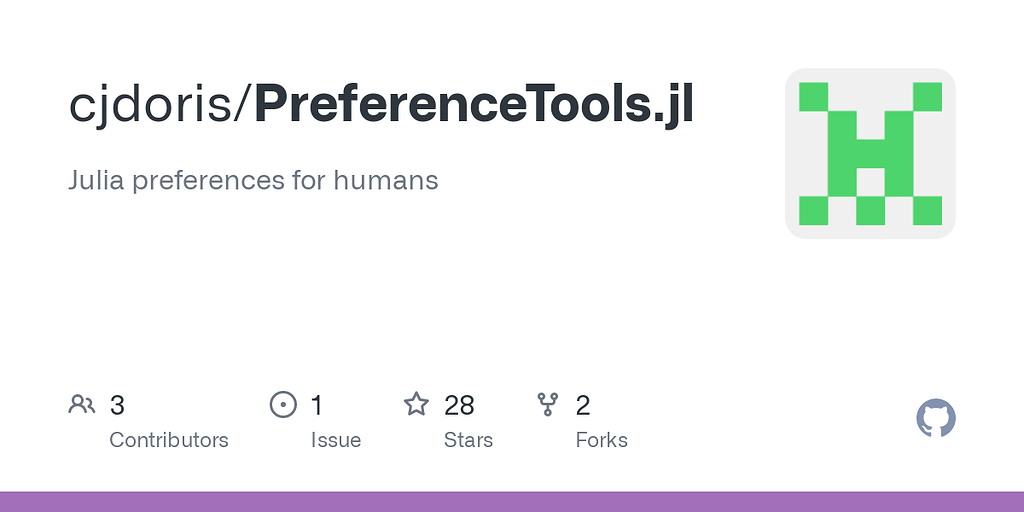Open the Forks label
The width and height of the screenshot is (1024, 512).
coord(601,440)
